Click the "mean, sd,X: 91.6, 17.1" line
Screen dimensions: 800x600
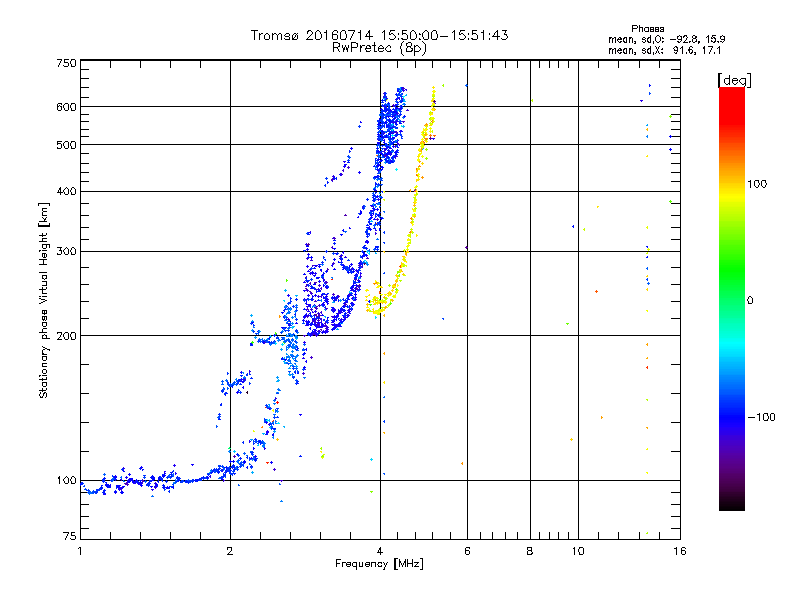[664, 50]
